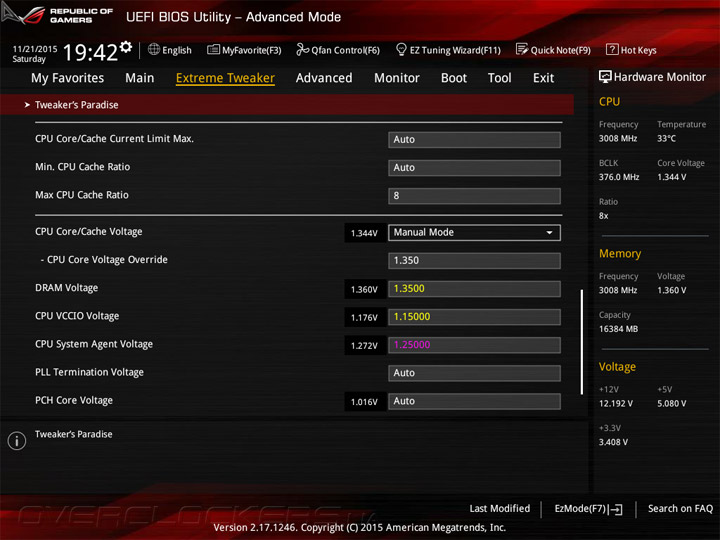Open the CPU Core/Cache Voltage mode dropdown
The width and height of the screenshot is (720, 540).
(x=474, y=232)
